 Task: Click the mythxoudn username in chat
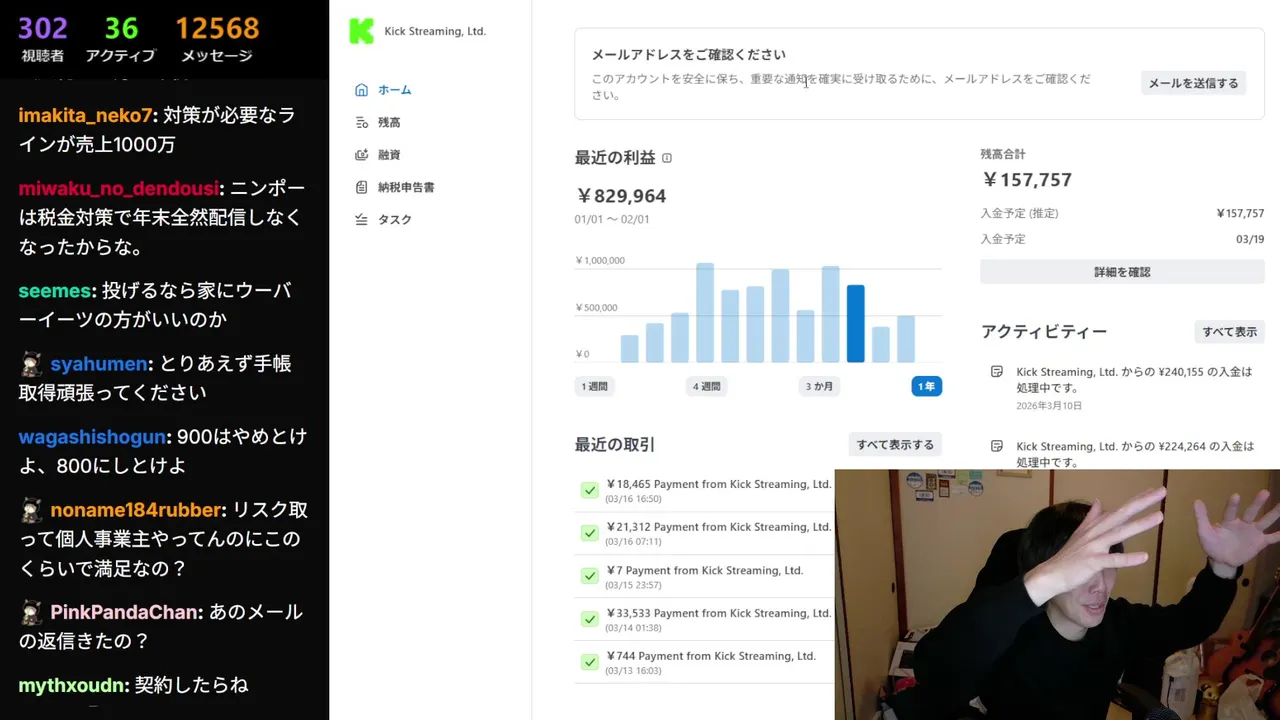[73, 685]
